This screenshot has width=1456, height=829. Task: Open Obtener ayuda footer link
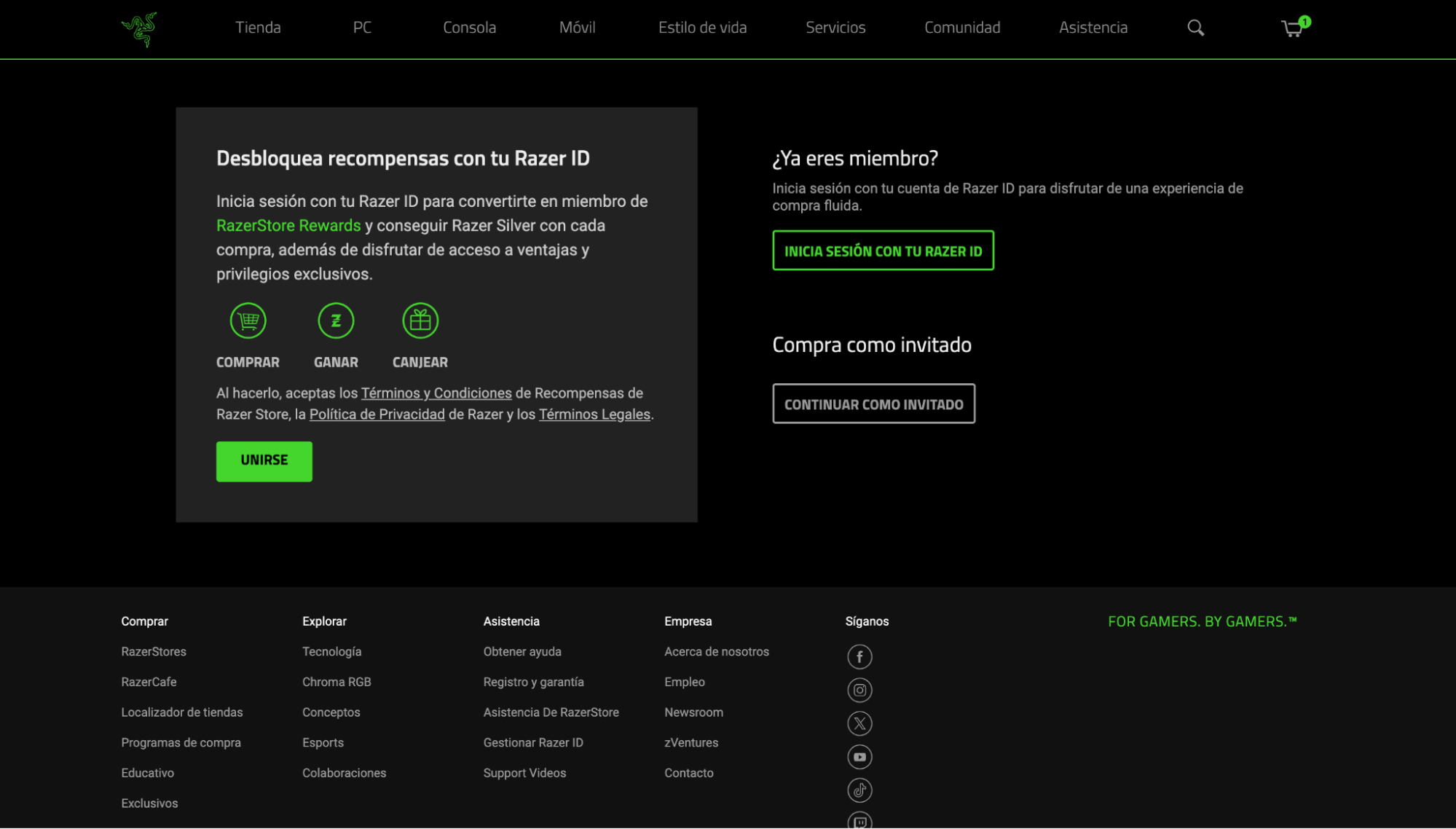pos(522,652)
